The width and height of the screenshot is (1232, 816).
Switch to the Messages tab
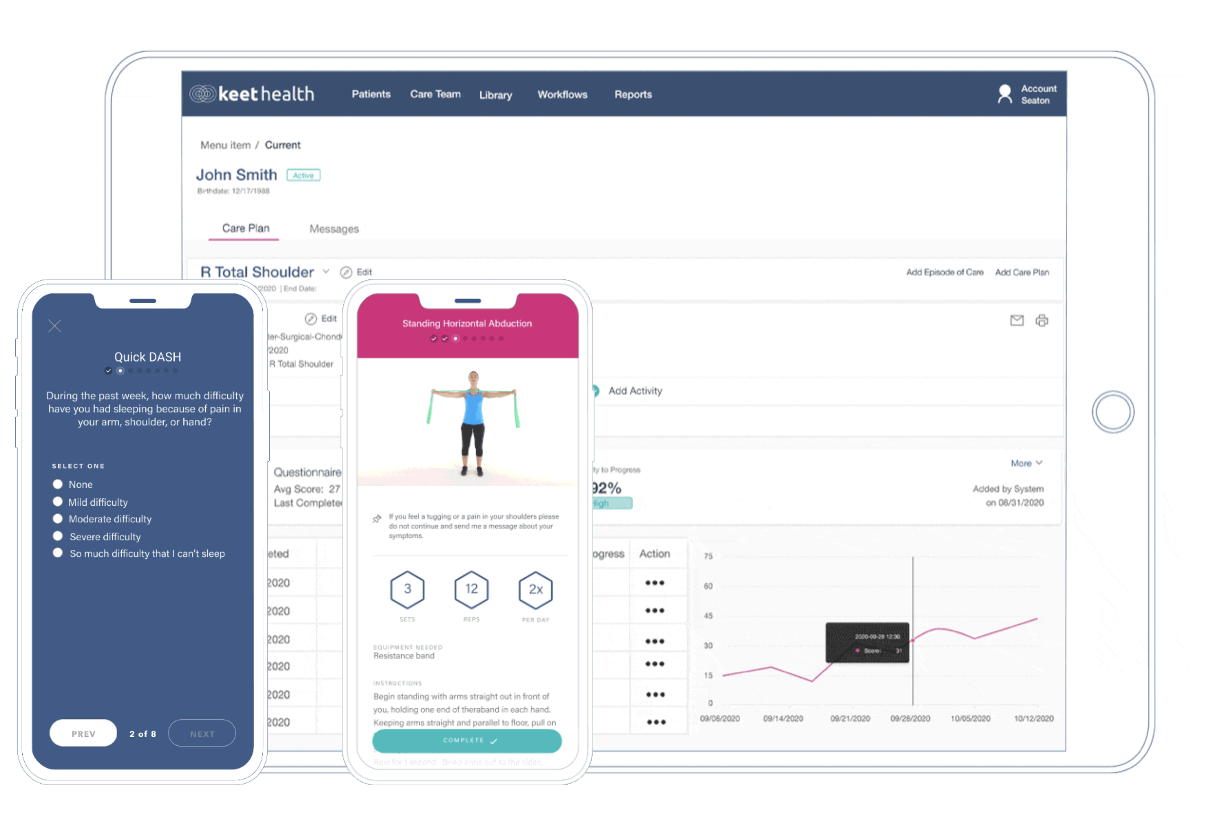click(333, 228)
